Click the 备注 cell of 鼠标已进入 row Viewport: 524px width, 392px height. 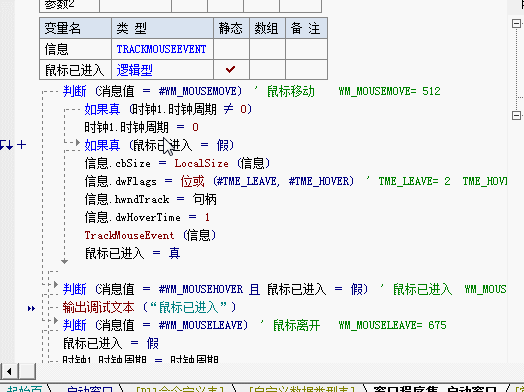[x=306, y=70]
